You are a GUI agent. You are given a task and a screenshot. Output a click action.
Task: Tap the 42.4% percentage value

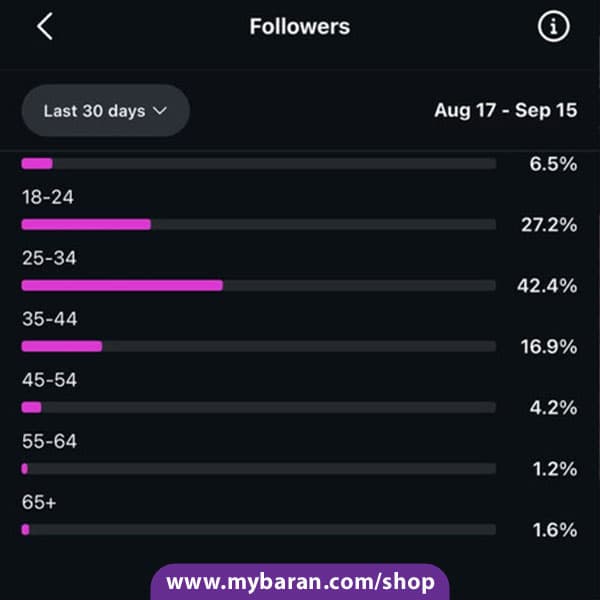coord(547,286)
